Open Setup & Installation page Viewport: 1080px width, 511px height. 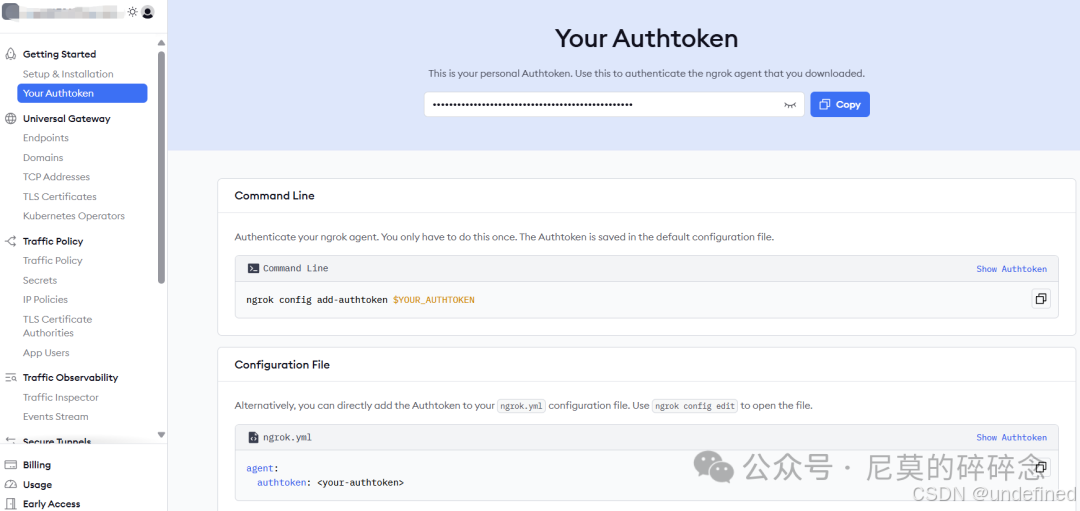click(x=68, y=74)
